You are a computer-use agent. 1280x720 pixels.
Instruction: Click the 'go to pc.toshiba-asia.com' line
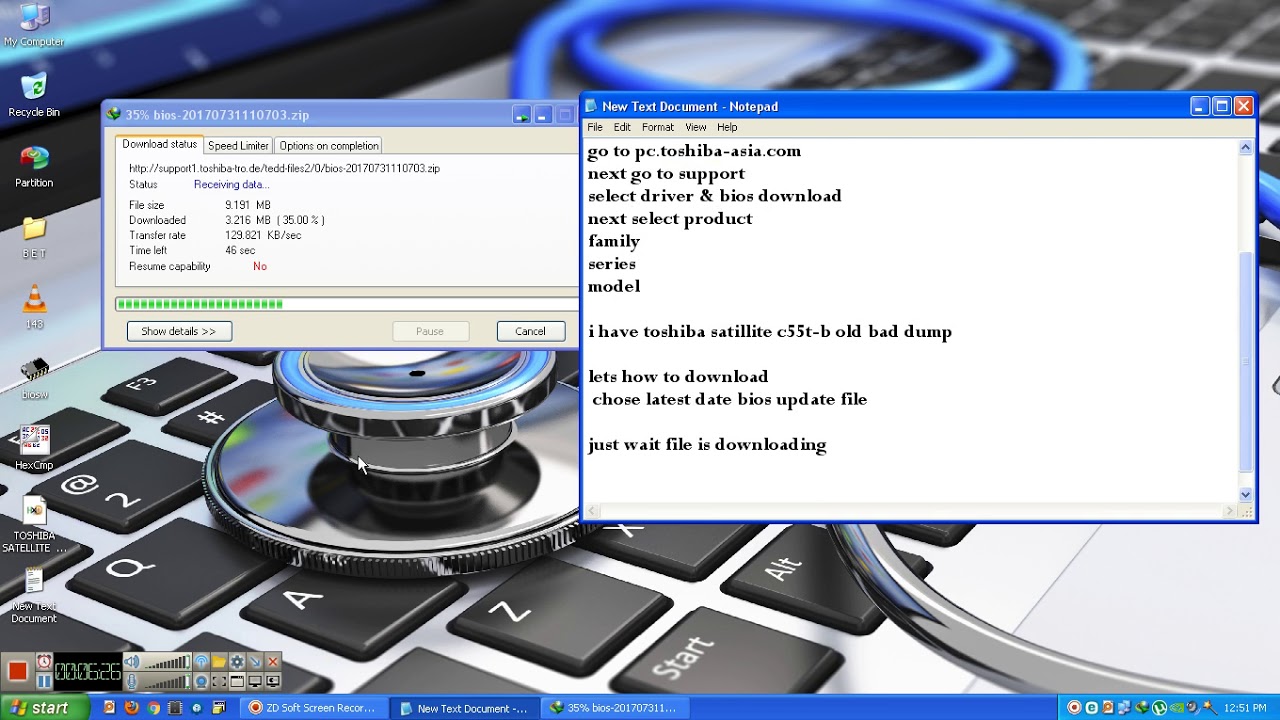pos(694,151)
